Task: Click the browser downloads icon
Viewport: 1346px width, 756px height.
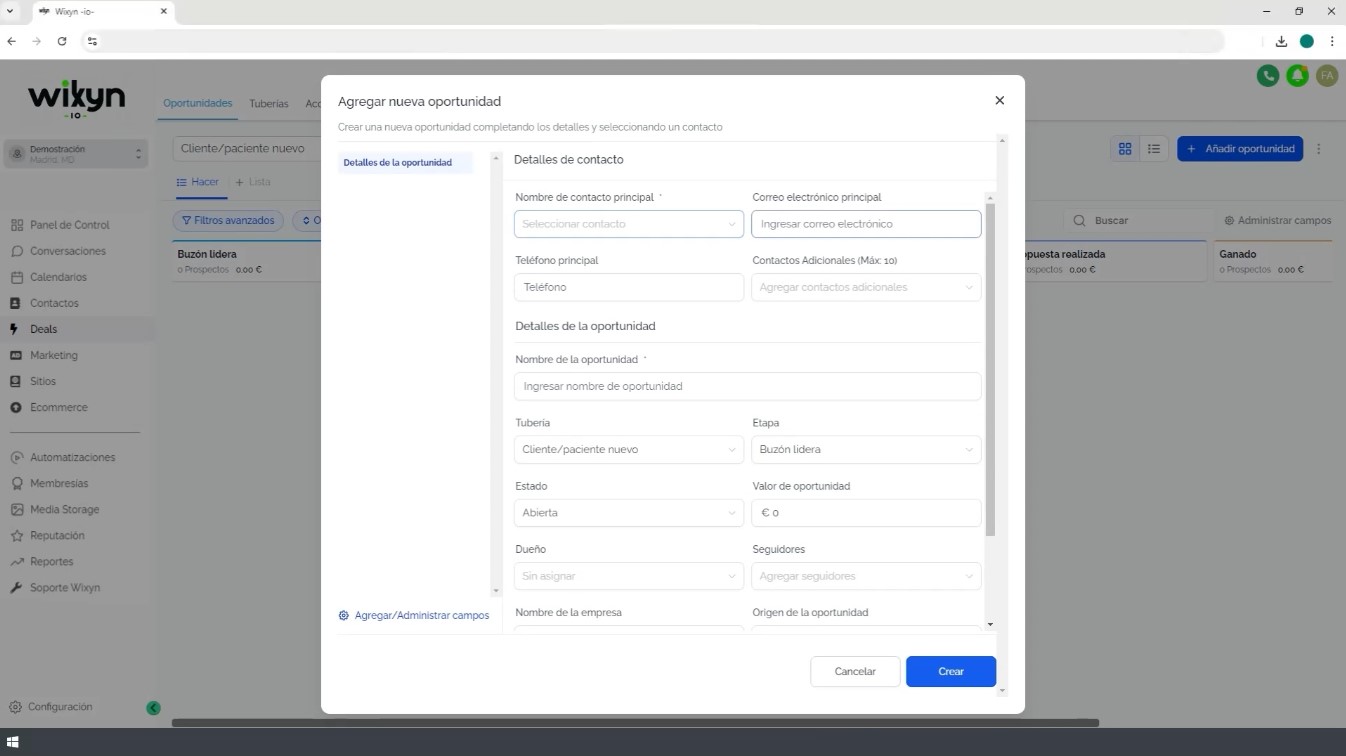Action: pos(1281,41)
